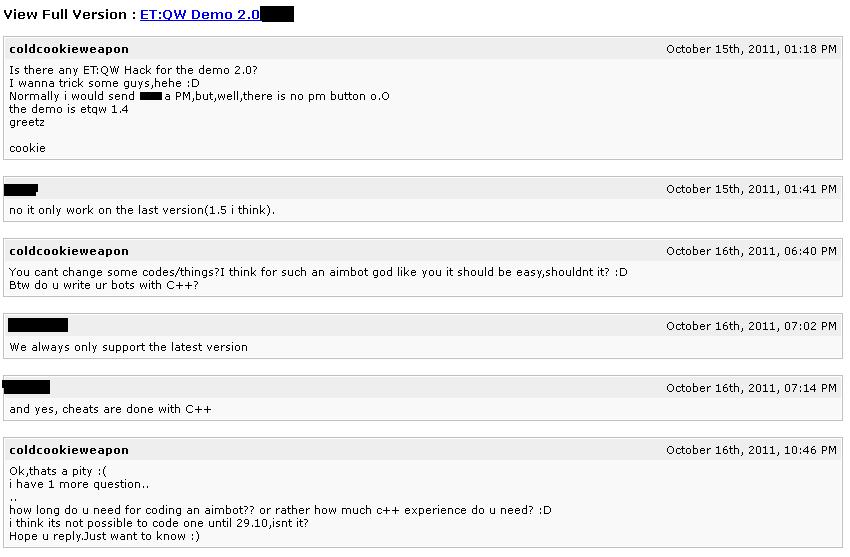Click coldcookieweapon's name on the 01:18 PM post
850x557 pixels.
pos(69,49)
